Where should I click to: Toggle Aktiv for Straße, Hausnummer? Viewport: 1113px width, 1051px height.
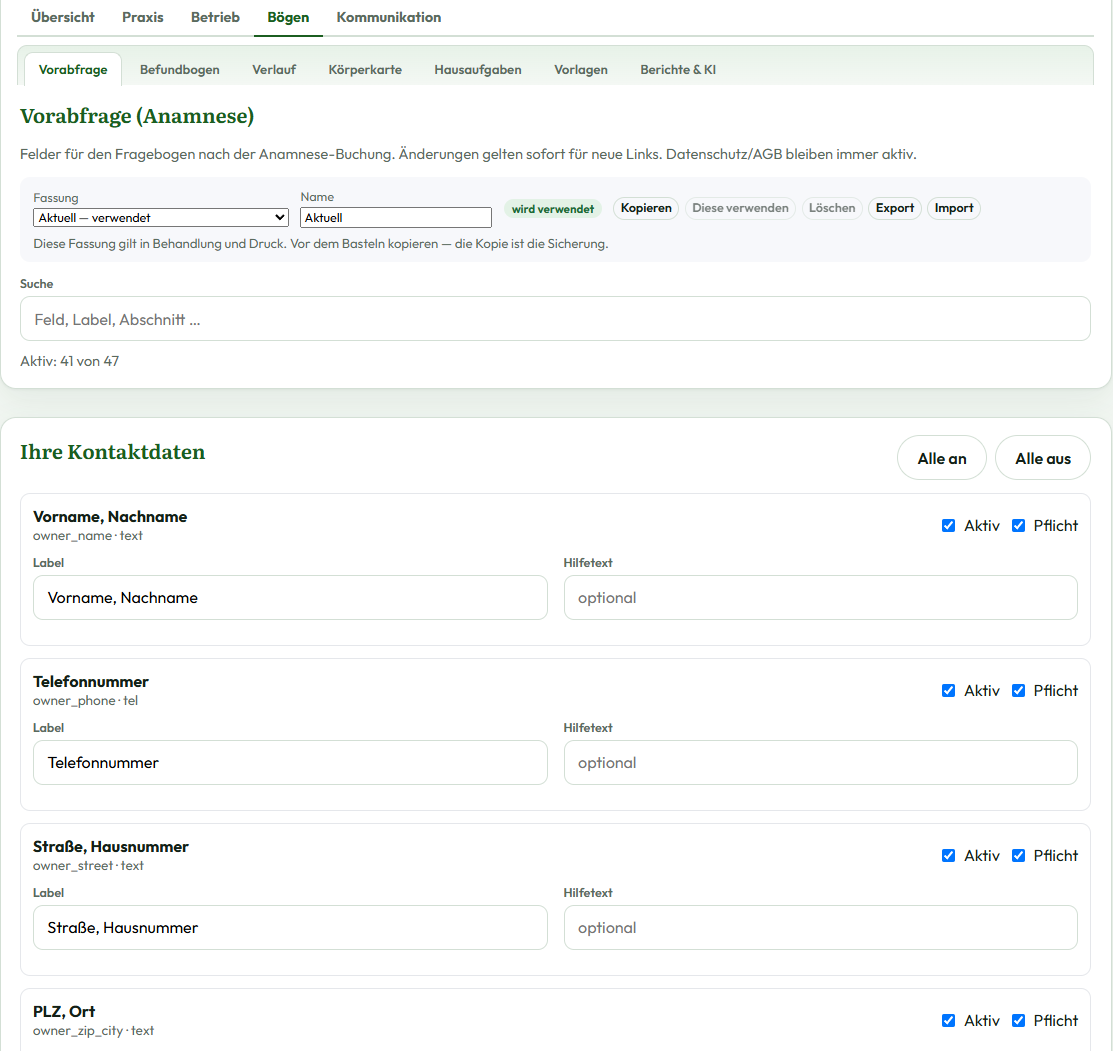948,856
